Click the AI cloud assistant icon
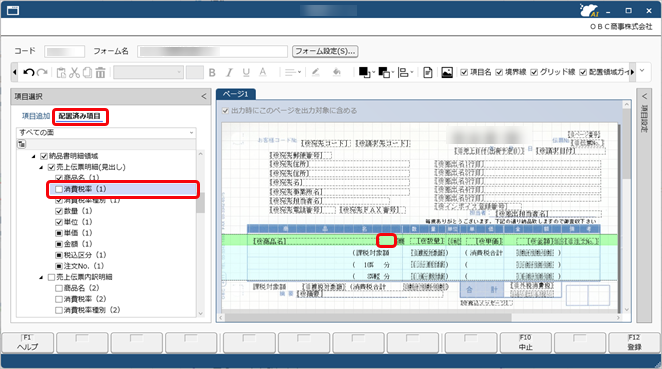 pyautogui.click(x=589, y=10)
